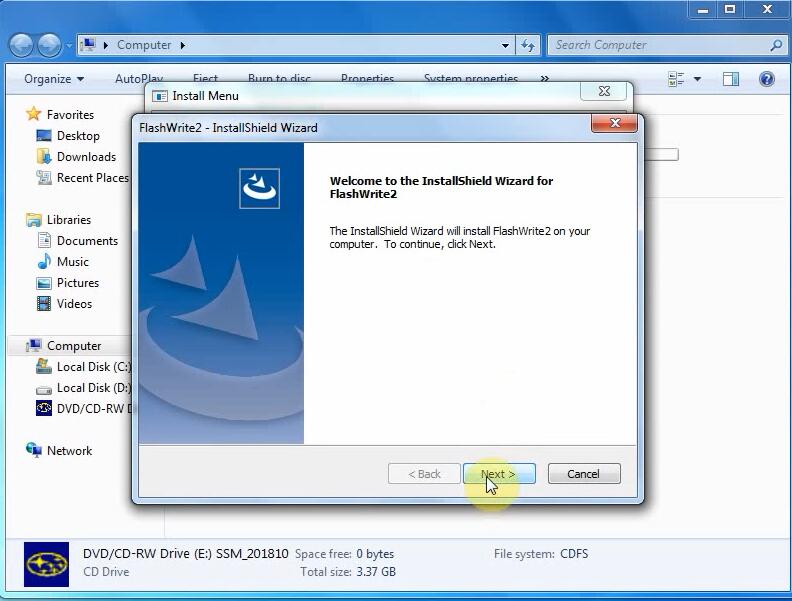Click the Local Disk (C:) drive icon
The height and width of the screenshot is (601, 792).
(44, 366)
